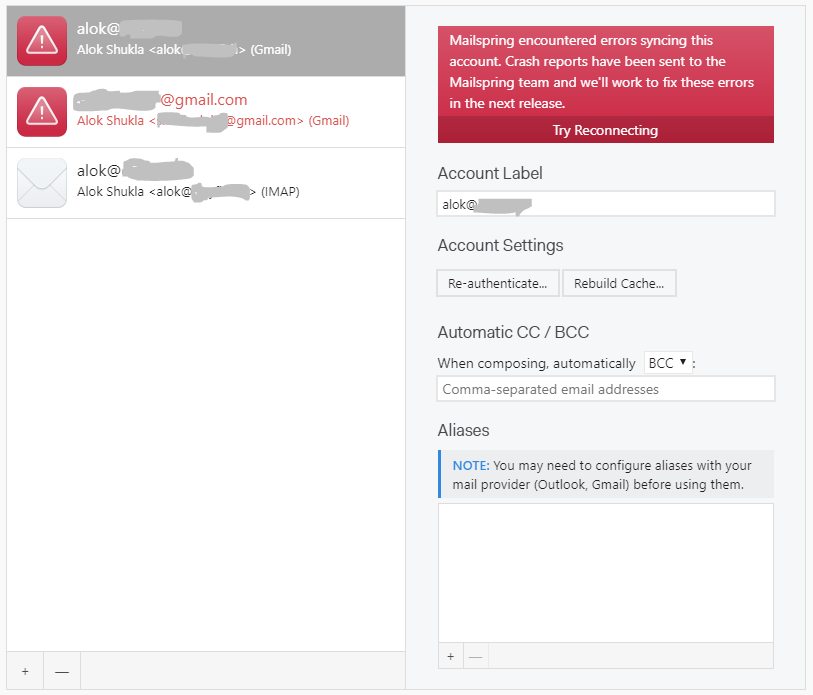Click the Account Label heading
Screen dimensions: 813x695
pyautogui.click(x=490, y=173)
